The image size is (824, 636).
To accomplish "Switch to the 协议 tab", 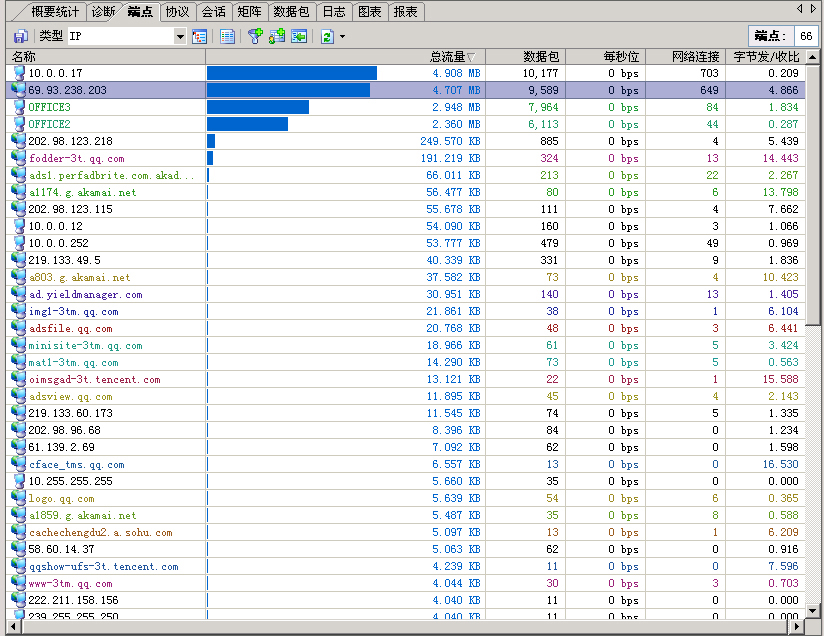I will click(177, 12).
